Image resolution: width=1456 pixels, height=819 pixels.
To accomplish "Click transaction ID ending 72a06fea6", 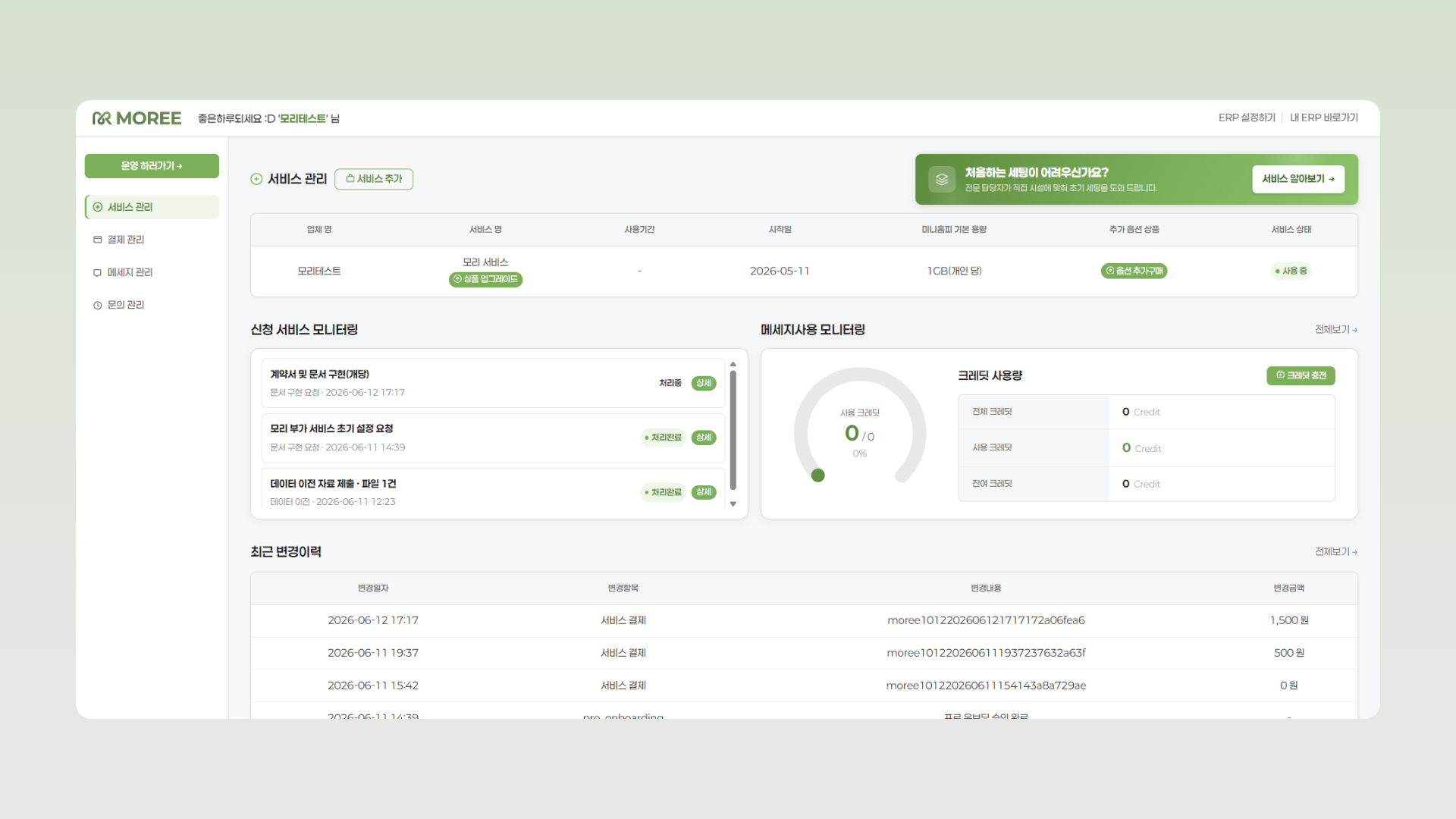I will 986,620.
